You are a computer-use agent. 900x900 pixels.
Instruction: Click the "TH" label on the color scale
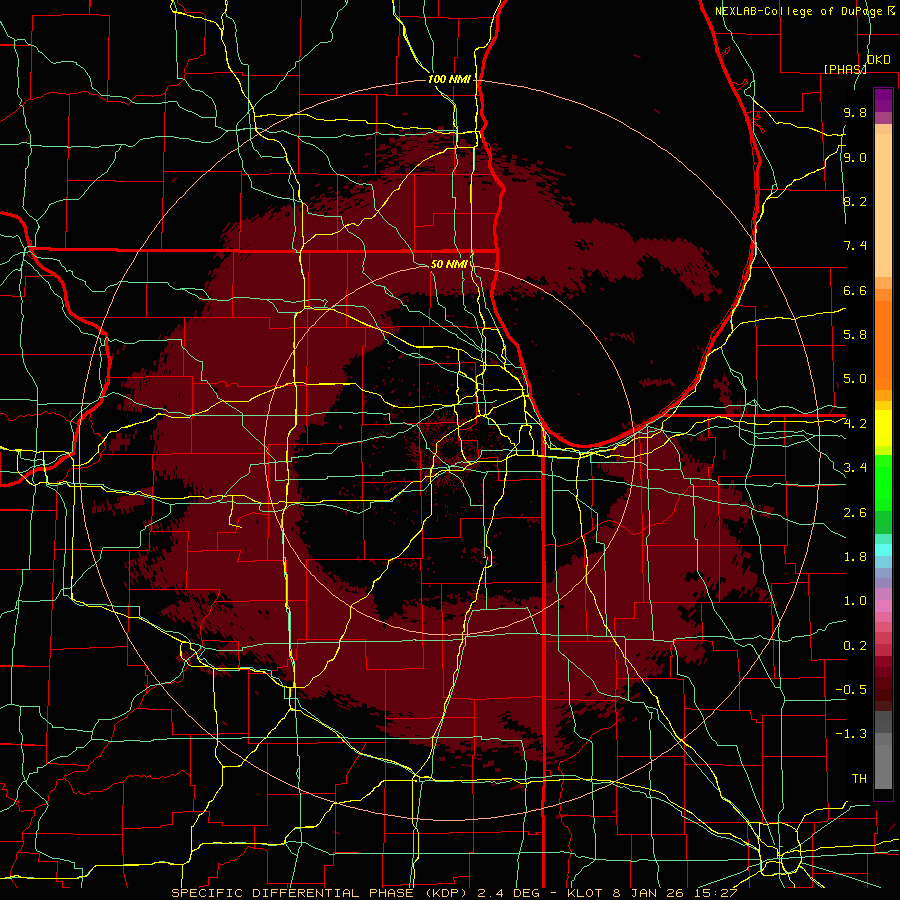pyautogui.click(x=859, y=779)
